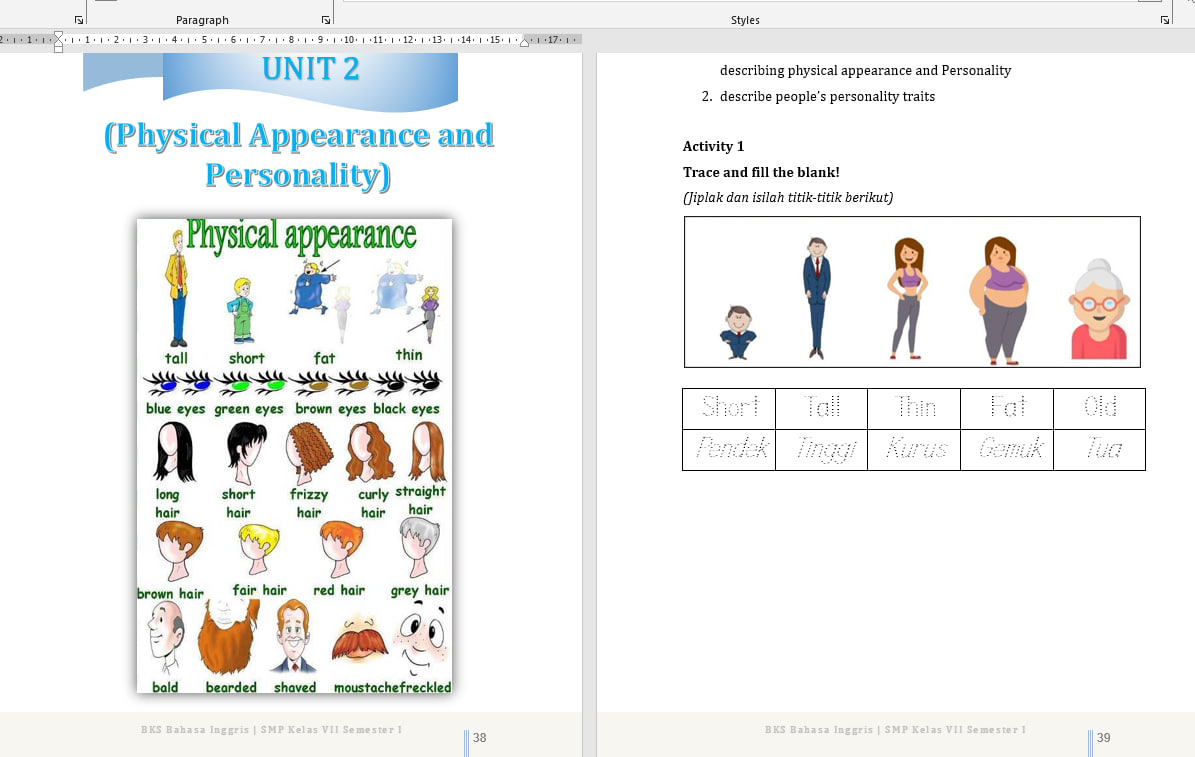Click the page 38 footer text
Viewport: 1195px width, 757px height.
tap(271, 730)
